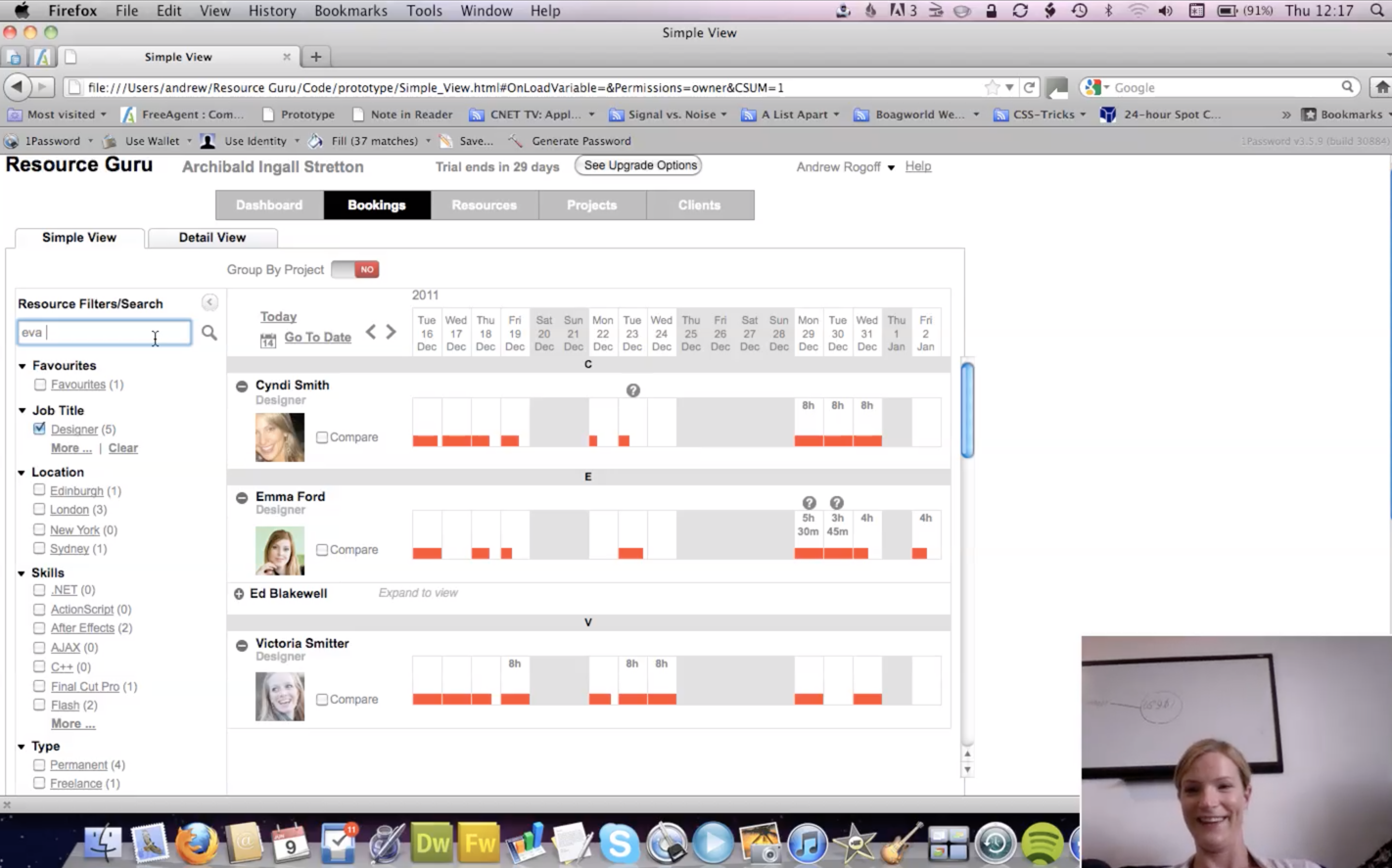
Task: Click the Today link above the calendar
Action: [278, 316]
